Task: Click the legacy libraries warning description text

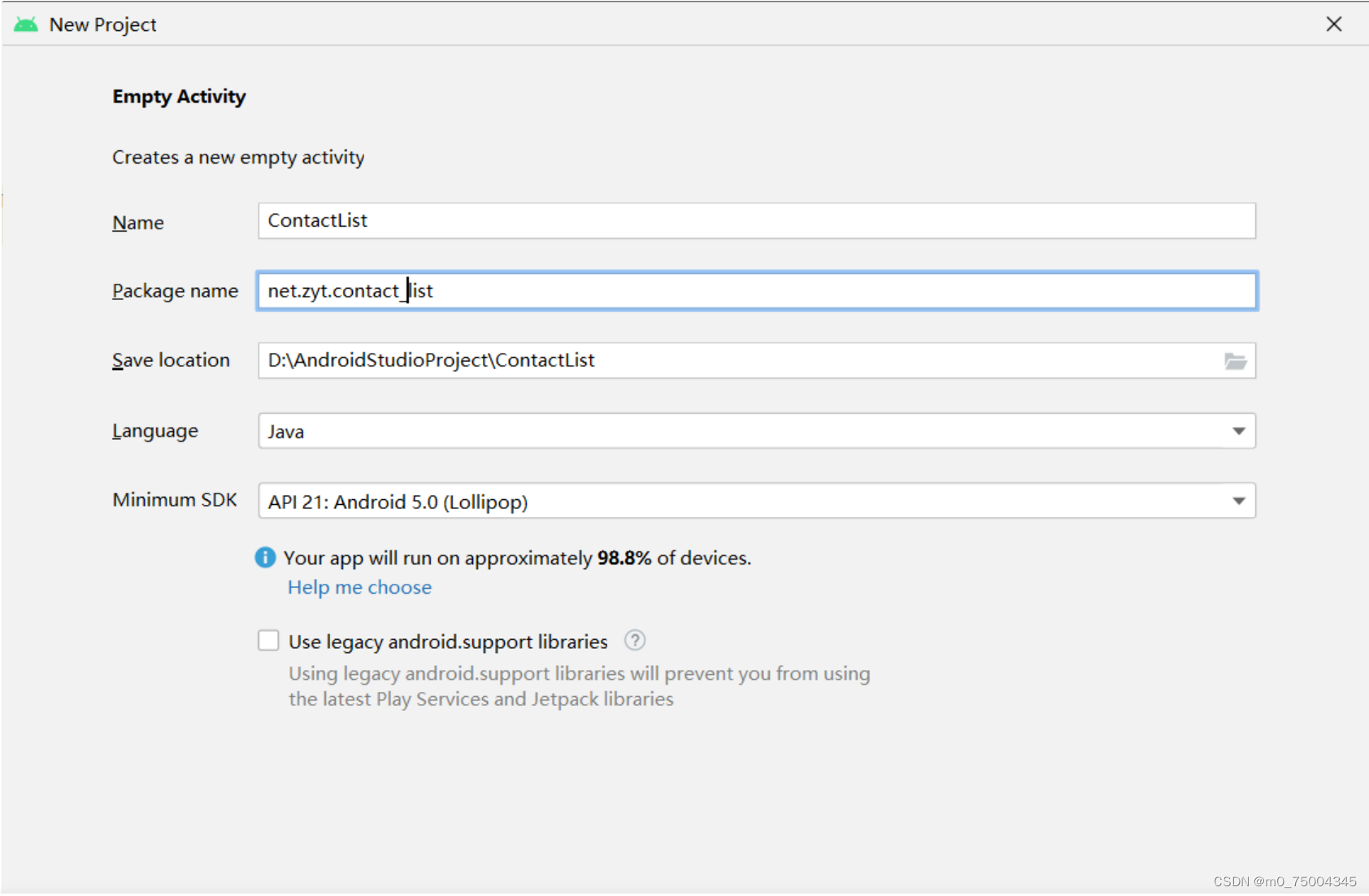Action: click(x=580, y=686)
